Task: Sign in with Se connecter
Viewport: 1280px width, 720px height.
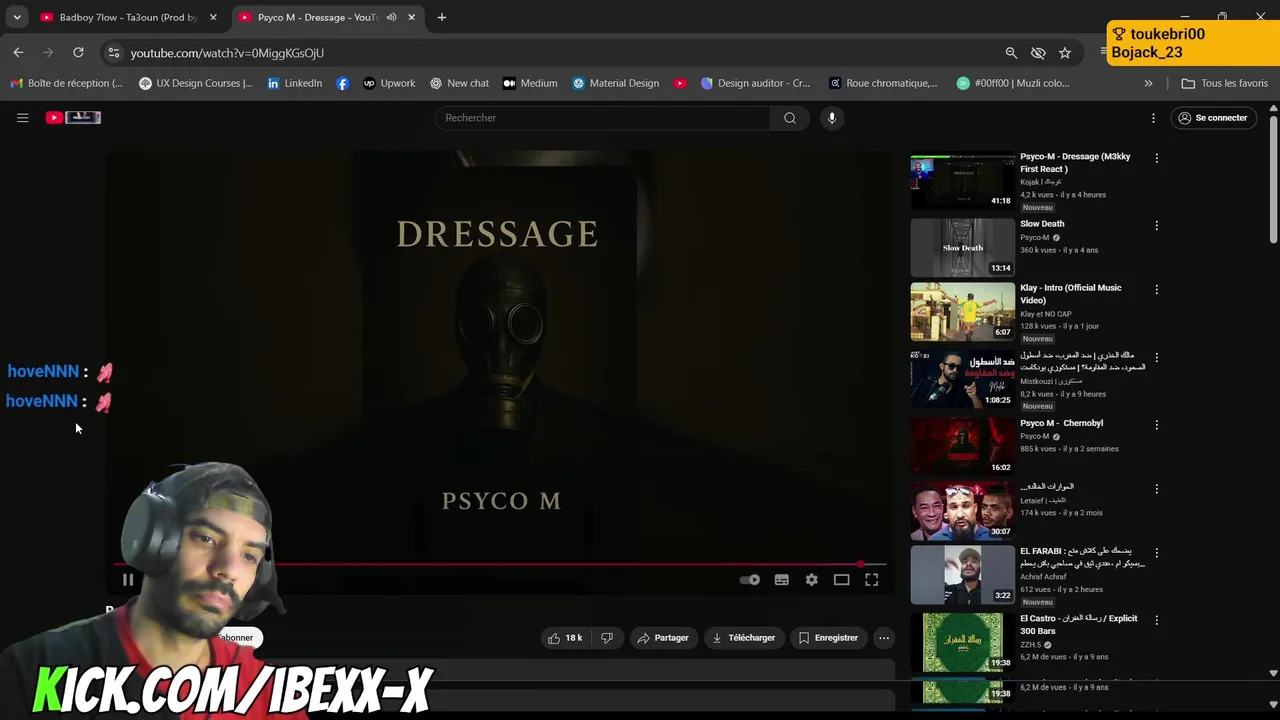Action: click(x=1213, y=118)
